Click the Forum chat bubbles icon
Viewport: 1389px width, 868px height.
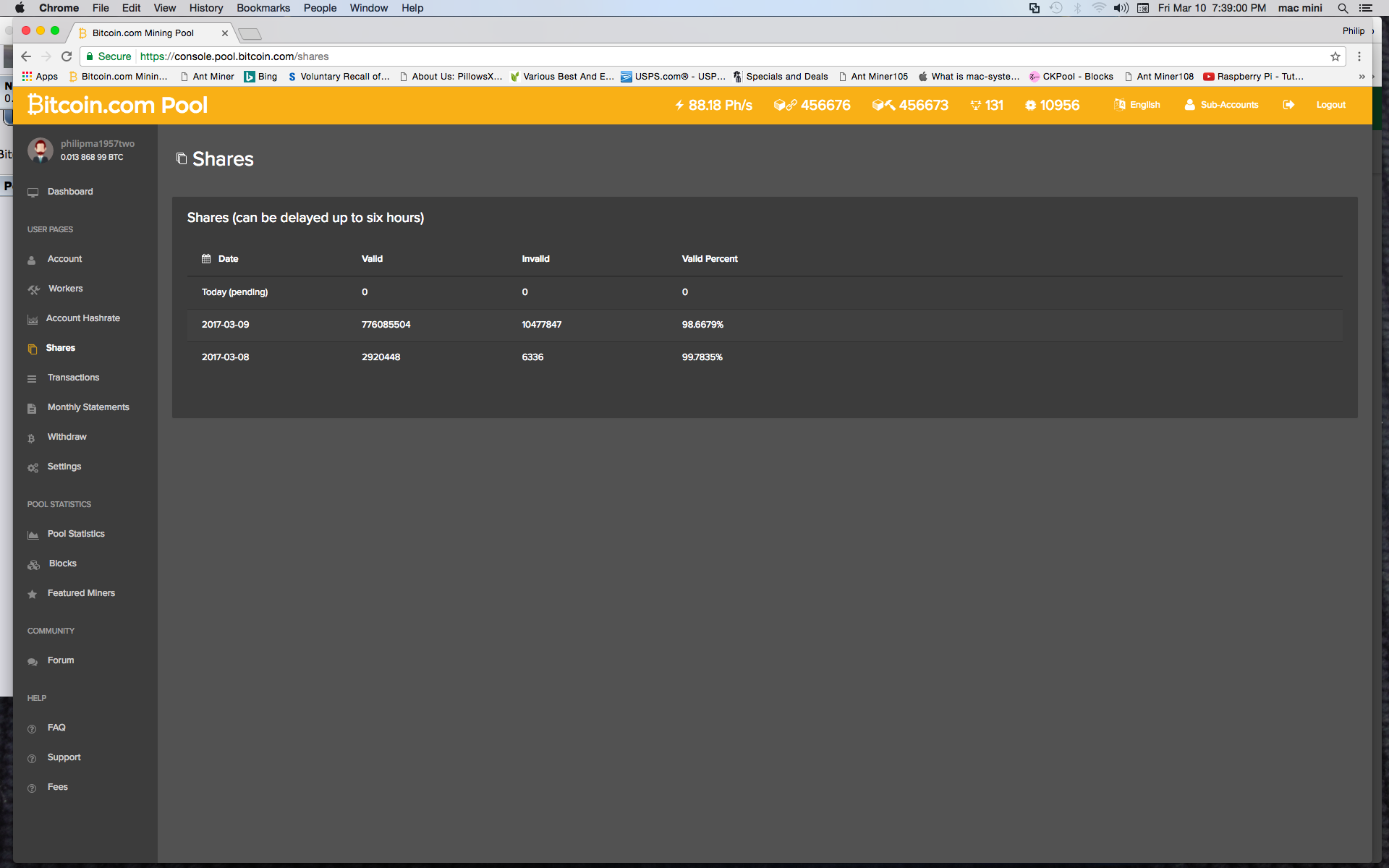click(33, 661)
